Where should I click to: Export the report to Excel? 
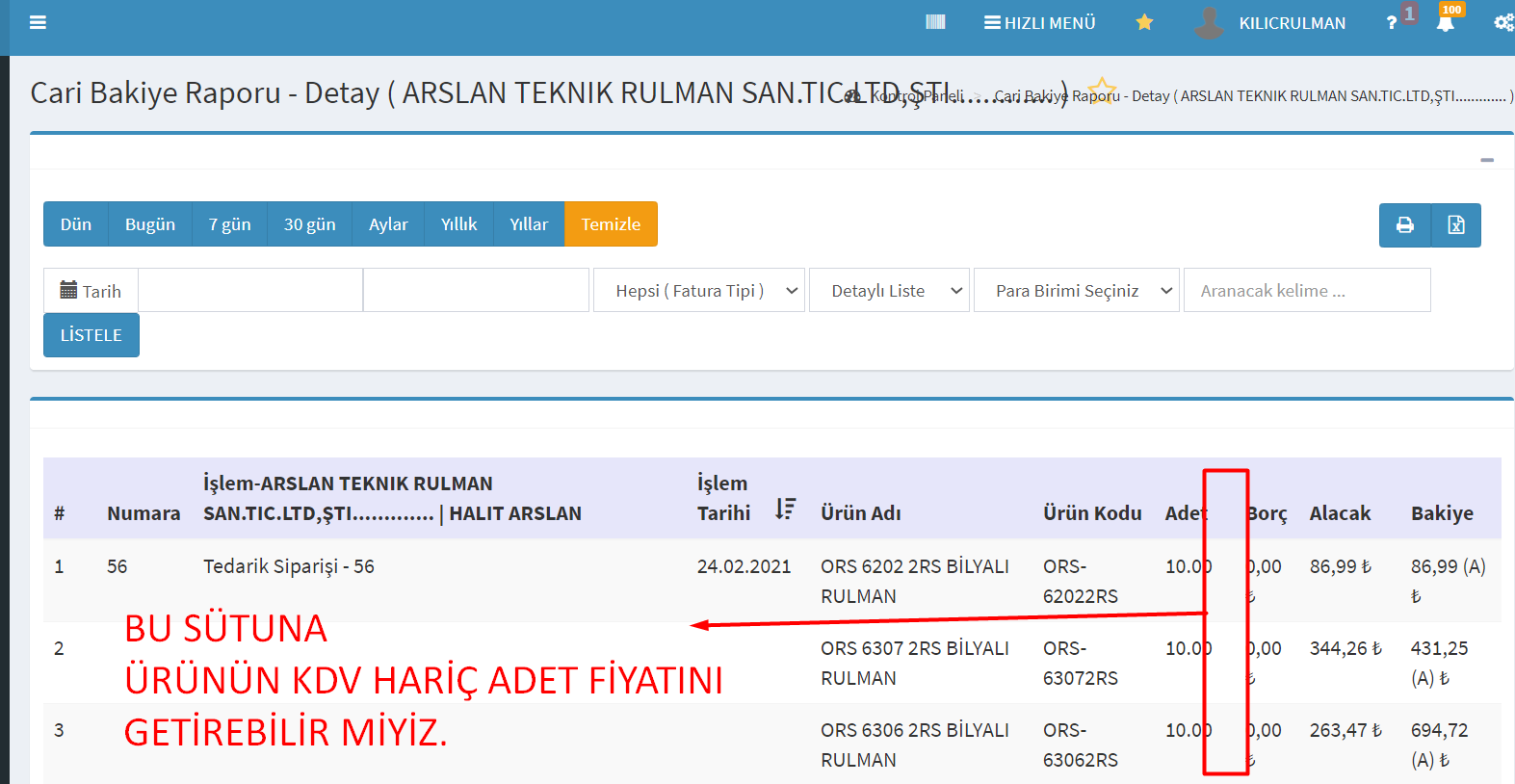(x=1456, y=225)
